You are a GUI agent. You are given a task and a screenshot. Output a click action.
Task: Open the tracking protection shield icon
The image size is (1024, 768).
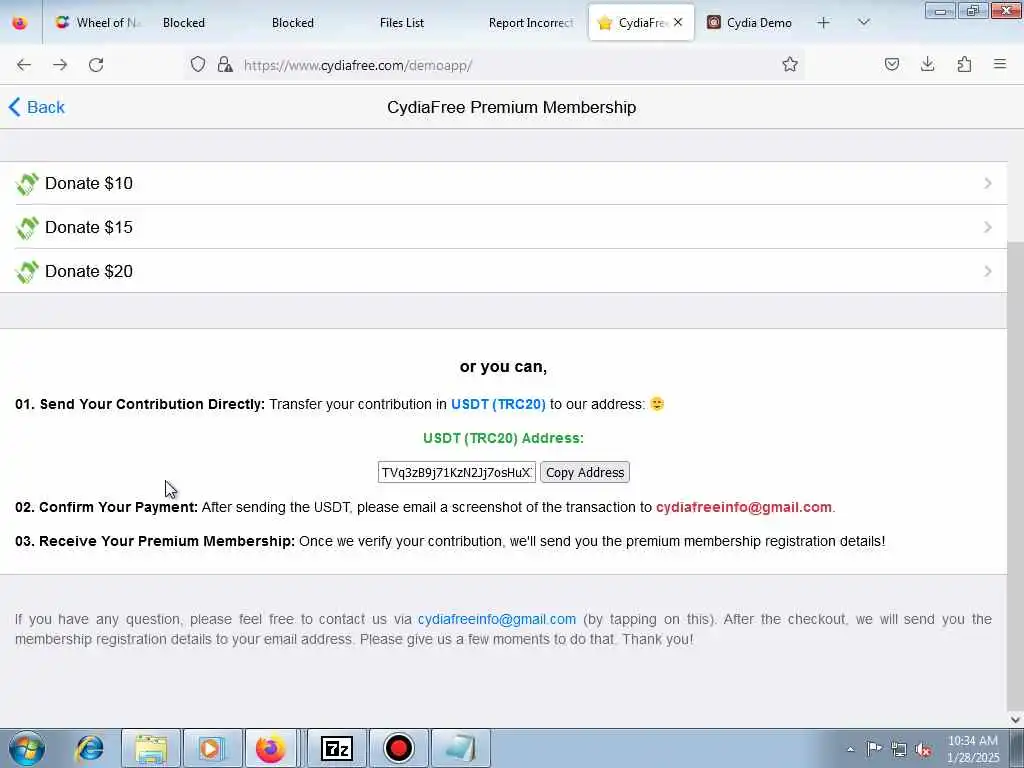(198, 64)
